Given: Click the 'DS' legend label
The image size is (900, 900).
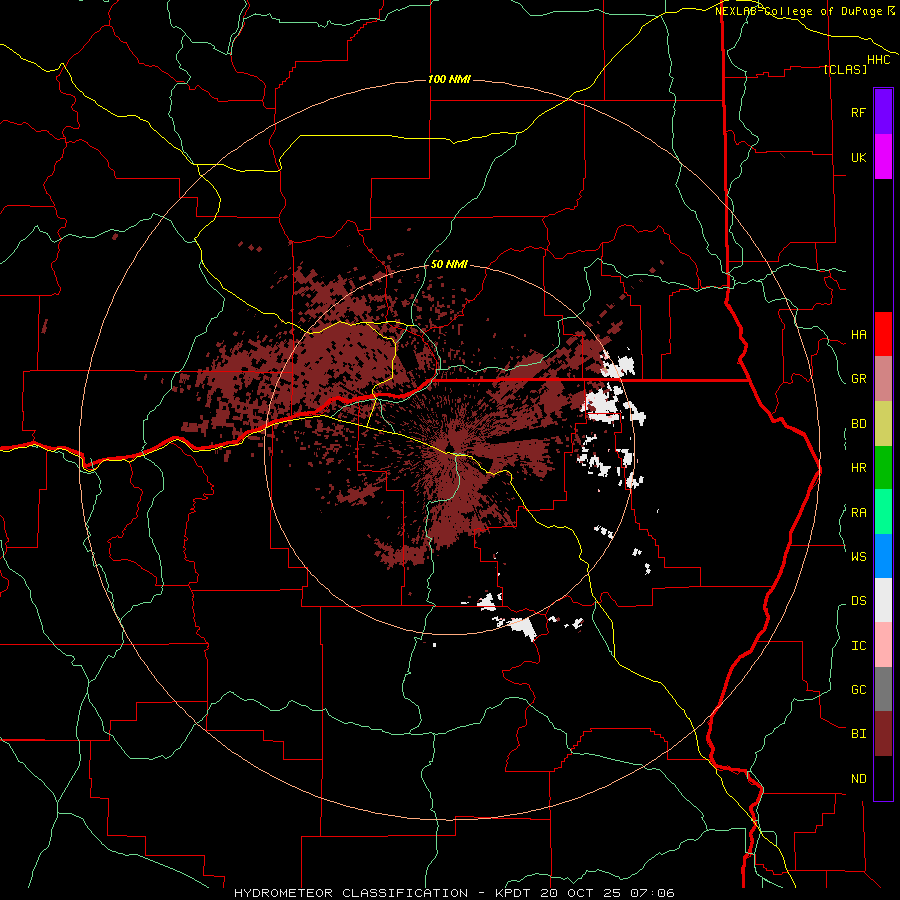Looking at the screenshot, I should coord(858,601).
